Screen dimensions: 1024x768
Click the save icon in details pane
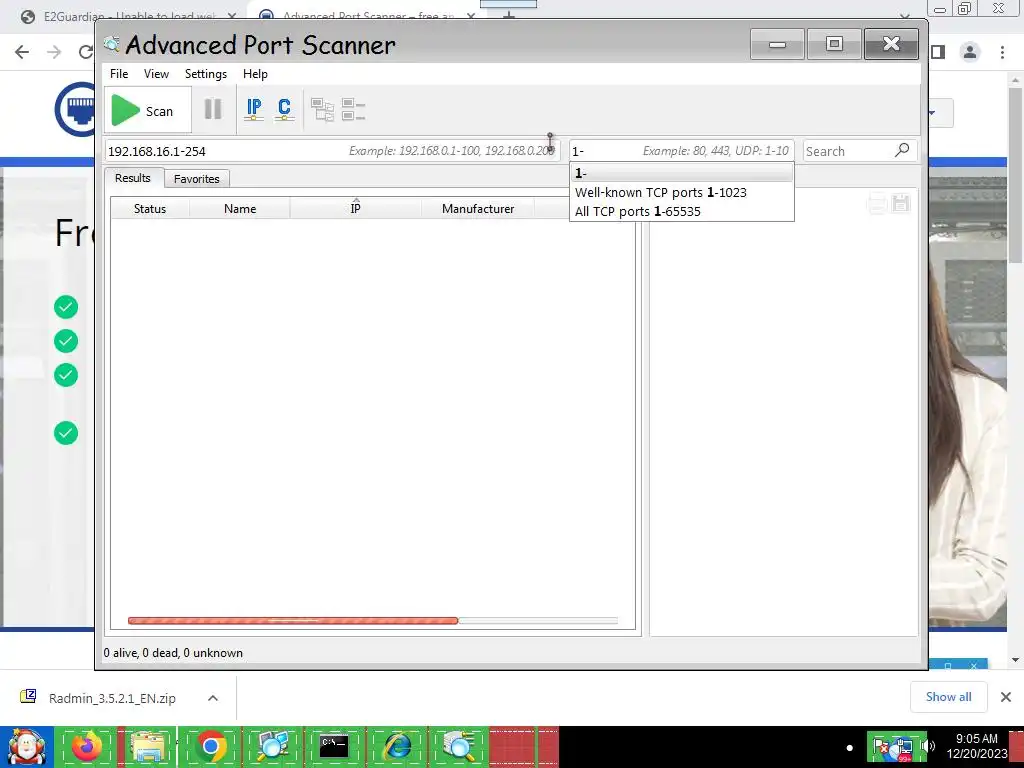901,203
